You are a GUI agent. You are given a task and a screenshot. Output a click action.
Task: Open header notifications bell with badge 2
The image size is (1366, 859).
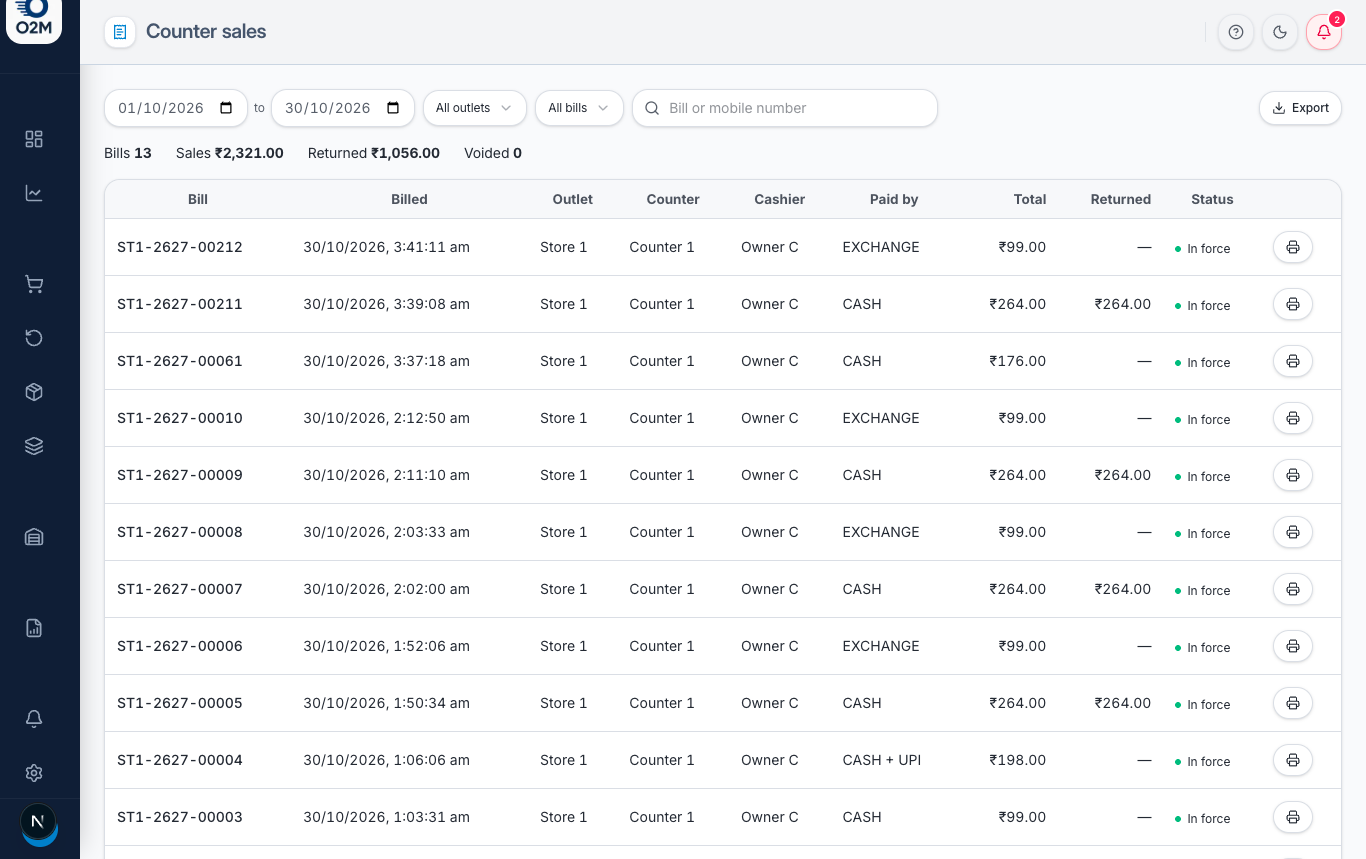(x=1324, y=32)
